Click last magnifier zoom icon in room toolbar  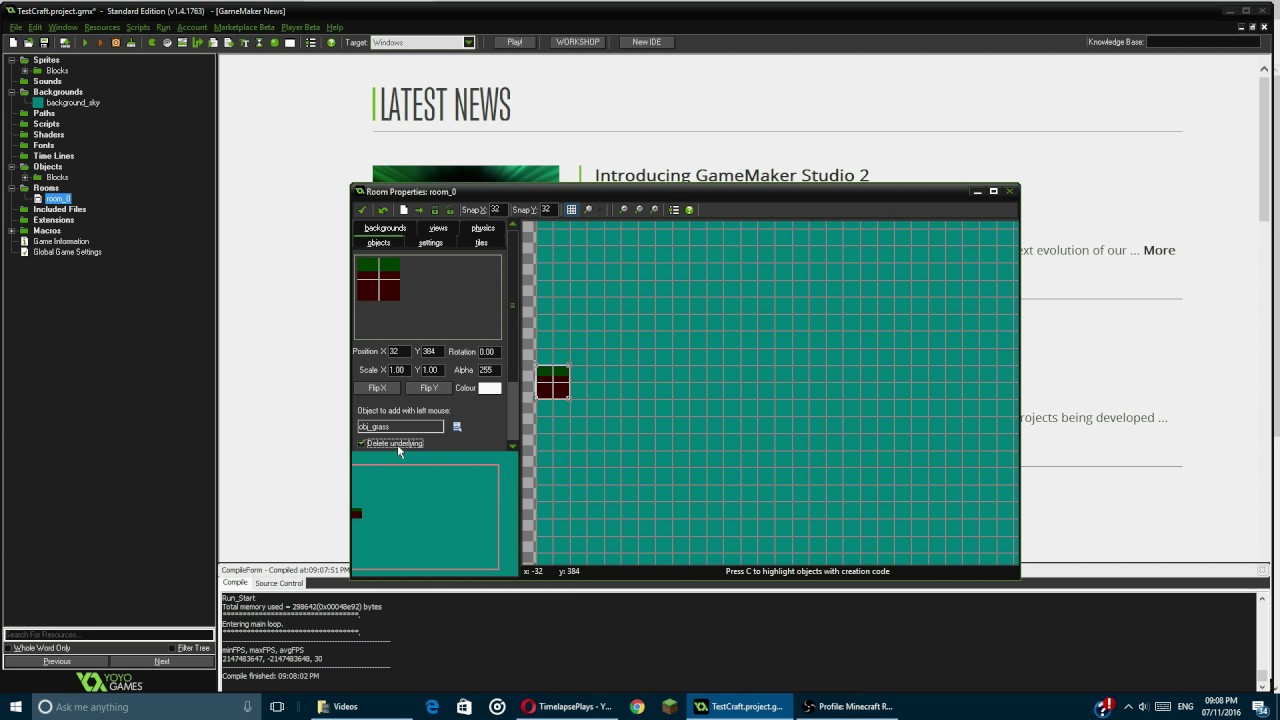click(x=654, y=210)
